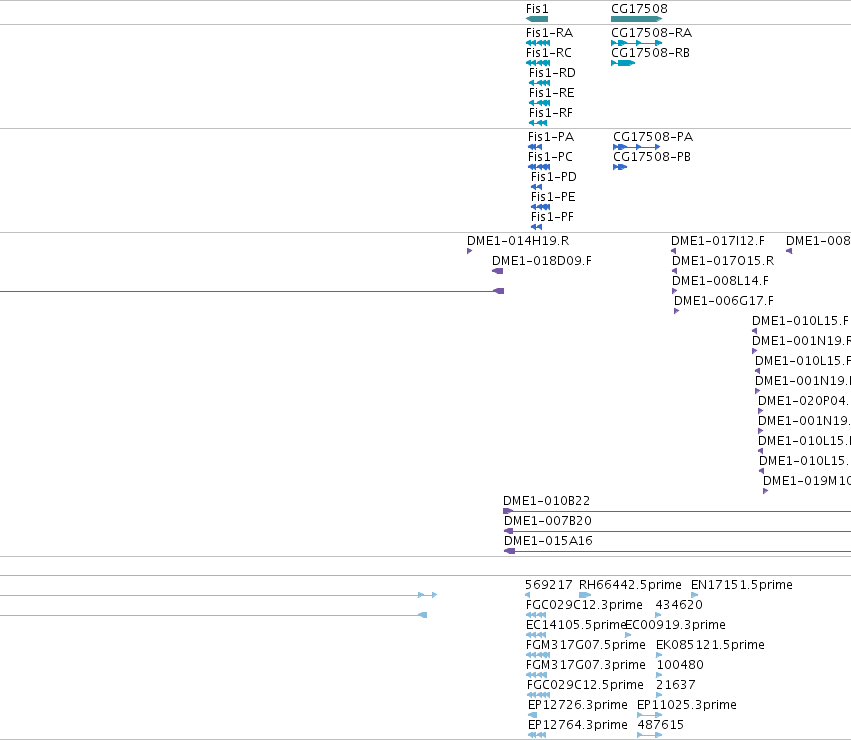Open transcript Fis1-RA
The width and height of the screenshot is (851, 740).
pyautogui.click(x=549, y=33)
